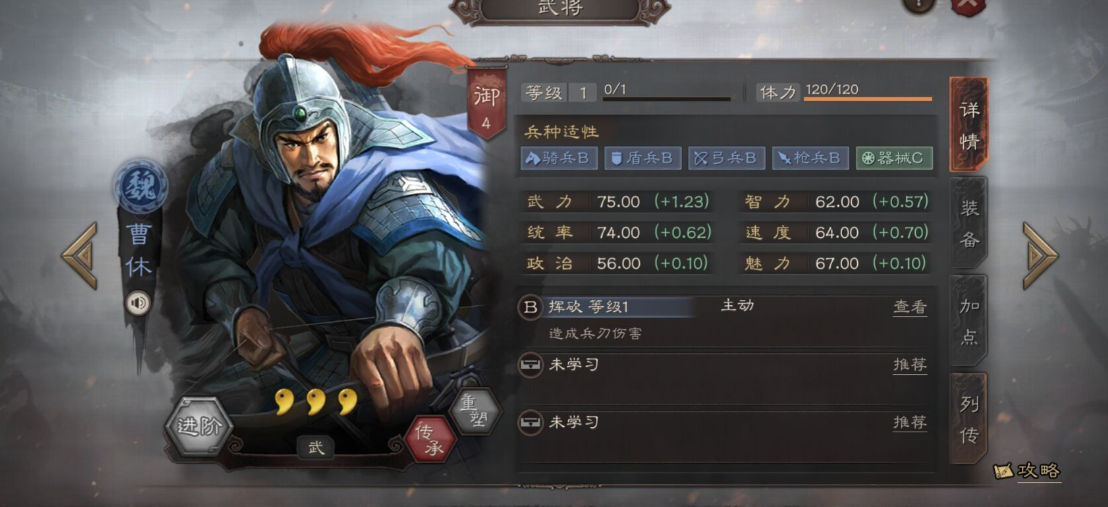
Task: Go to the previous general with the left arrow
Action: 79,255
